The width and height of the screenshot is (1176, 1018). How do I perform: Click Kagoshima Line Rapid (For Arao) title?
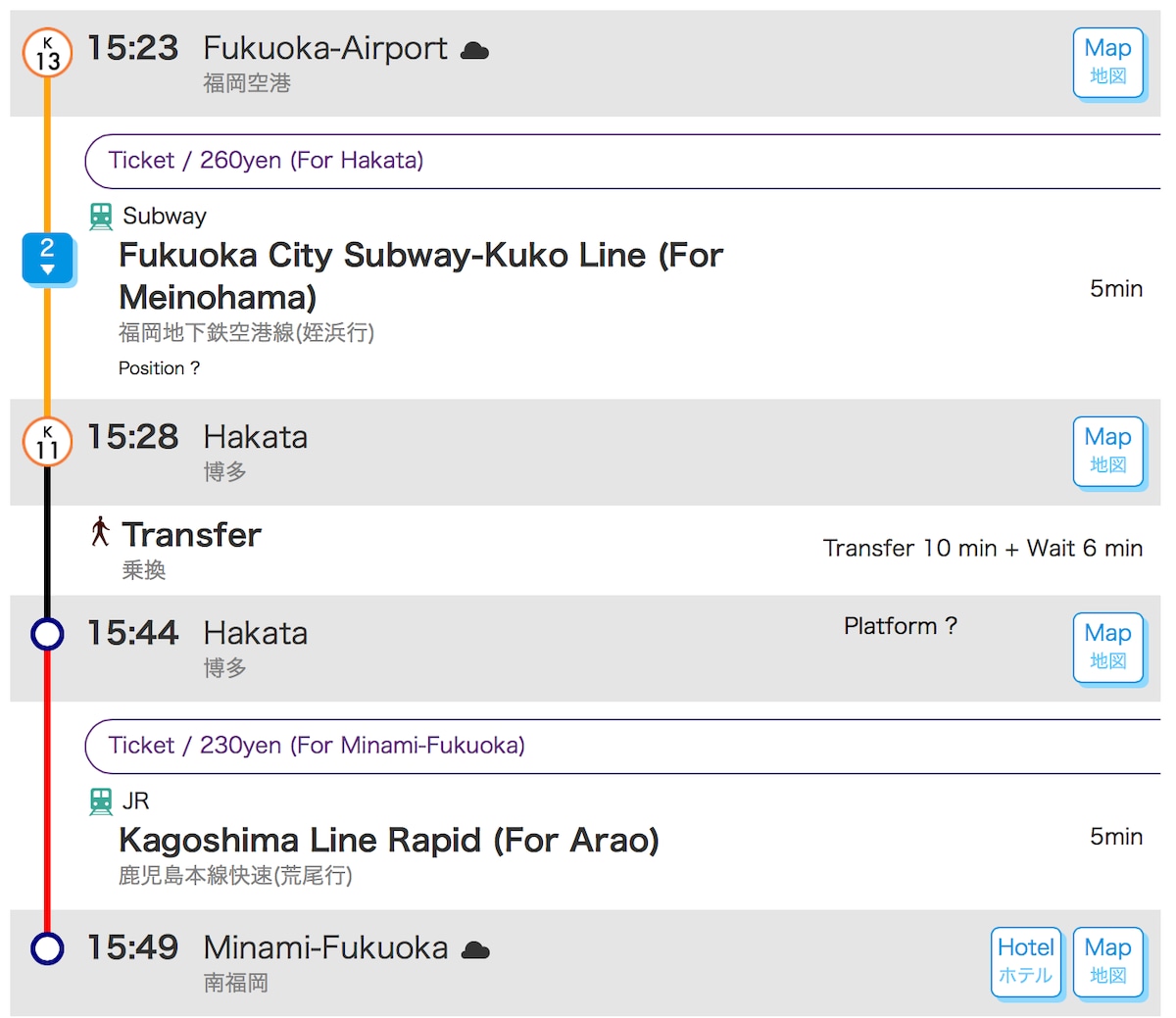[x=389, y=841]
